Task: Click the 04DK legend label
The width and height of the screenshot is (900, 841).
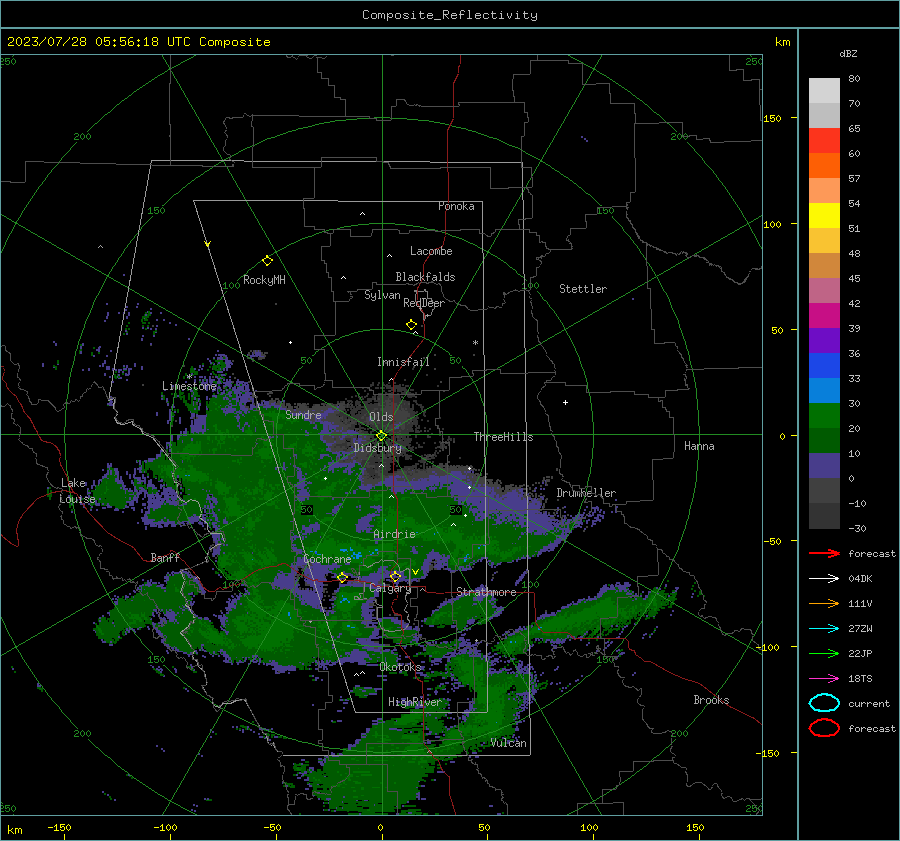Action: tap(860, 579)
